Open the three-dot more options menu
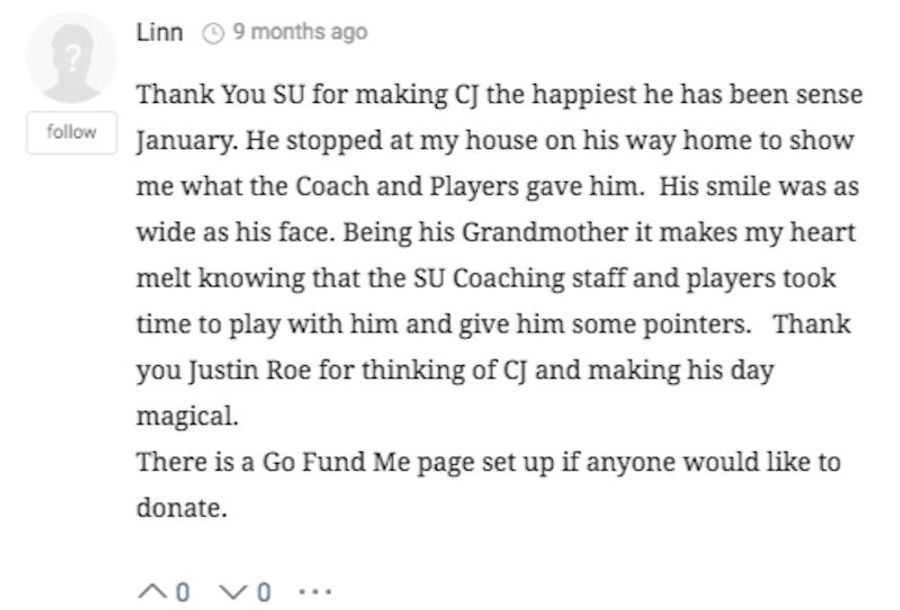Image resolution: width=900 pixels, height=610 pixels. point(315,591)
